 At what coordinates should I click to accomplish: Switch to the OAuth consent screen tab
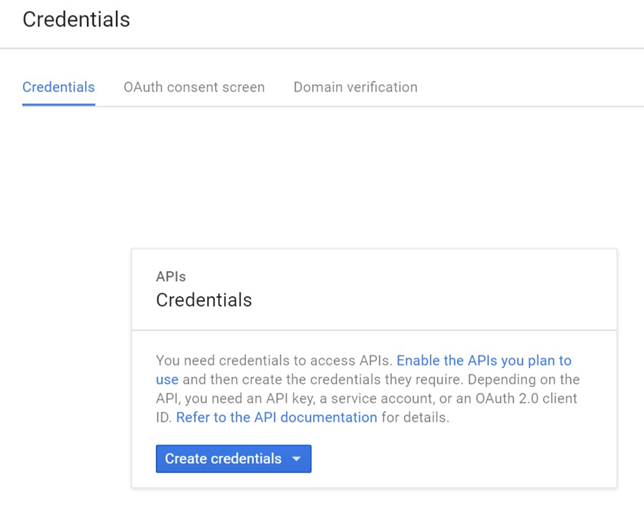click(194, 87)
